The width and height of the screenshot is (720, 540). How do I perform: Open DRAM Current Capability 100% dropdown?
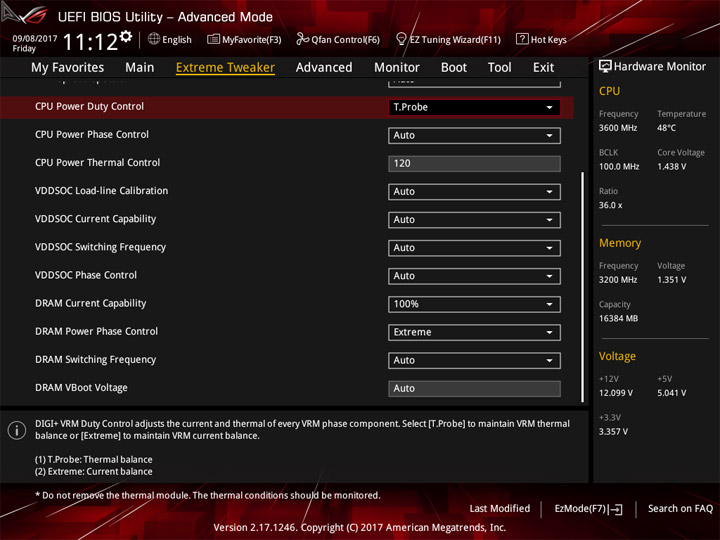[474, 304]
